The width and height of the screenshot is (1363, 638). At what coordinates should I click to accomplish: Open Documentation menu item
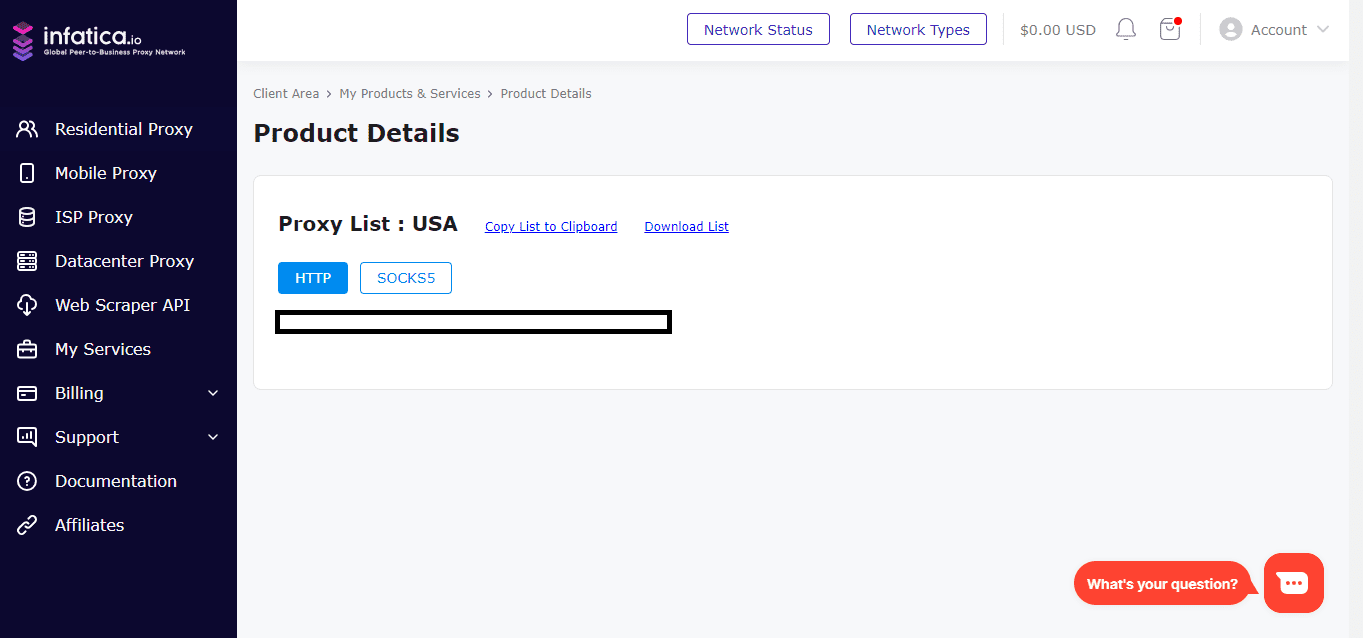(118, 481)
